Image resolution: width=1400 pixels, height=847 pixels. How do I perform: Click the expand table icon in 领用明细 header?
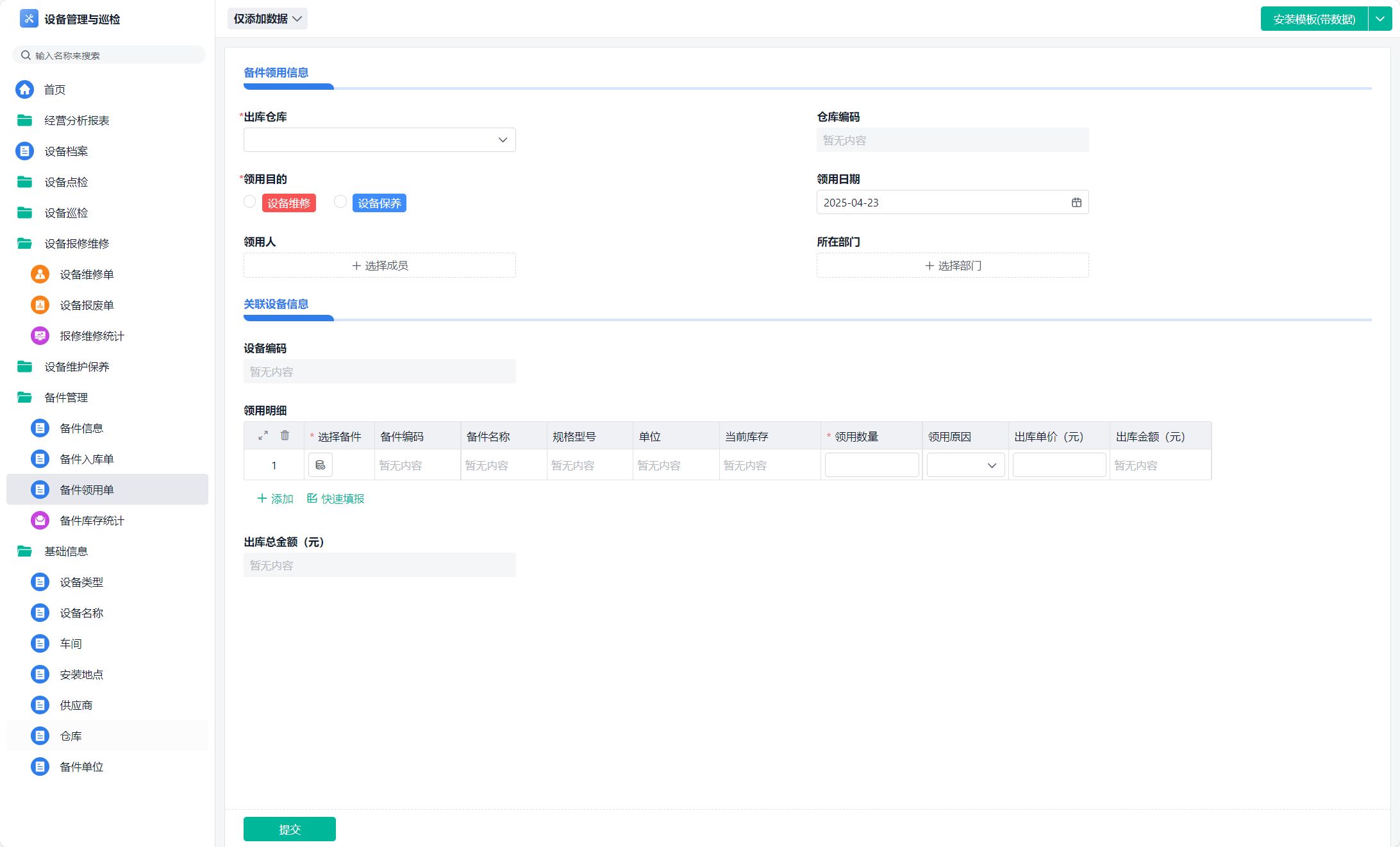tap(263, 435)
